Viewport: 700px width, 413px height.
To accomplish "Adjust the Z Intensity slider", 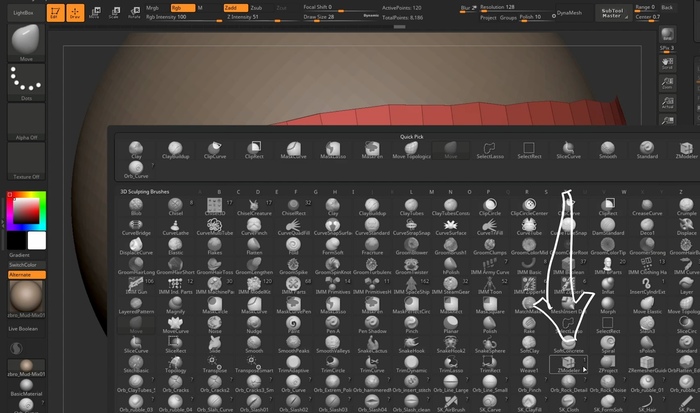I will point(261,17).
